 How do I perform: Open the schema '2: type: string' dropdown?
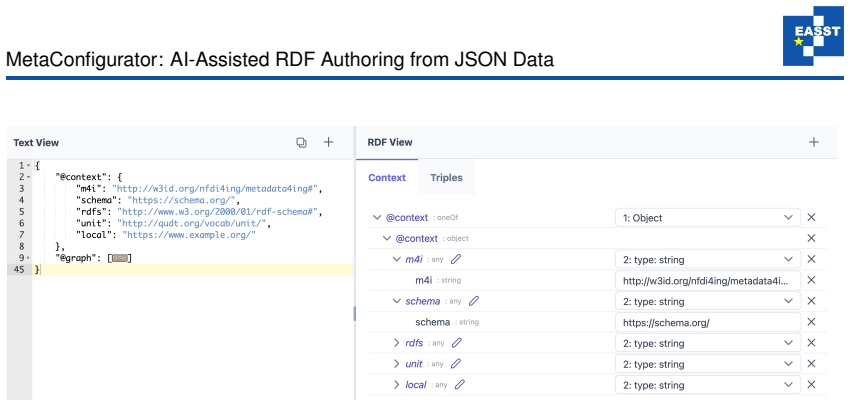[708, 301]
